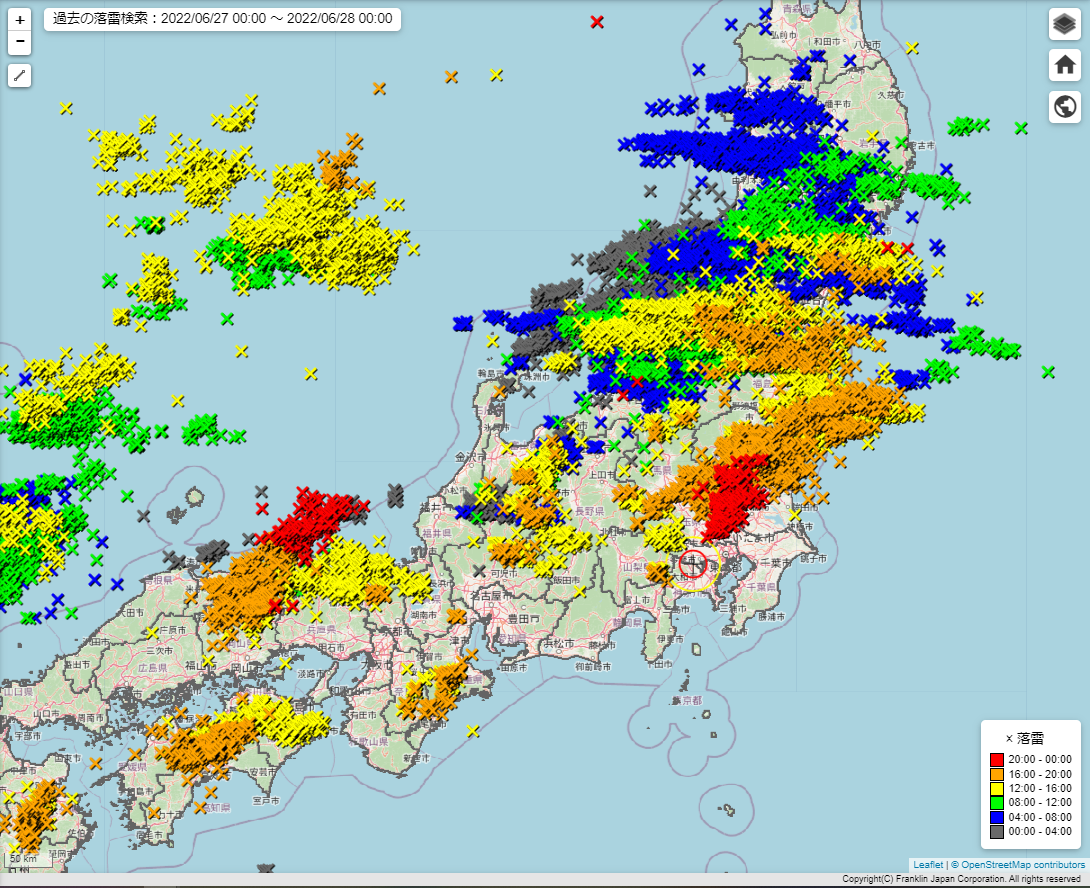Click the globe icon button
Image resolution: width=1090 pixels, height=888 pixels.
[1065, 106]
